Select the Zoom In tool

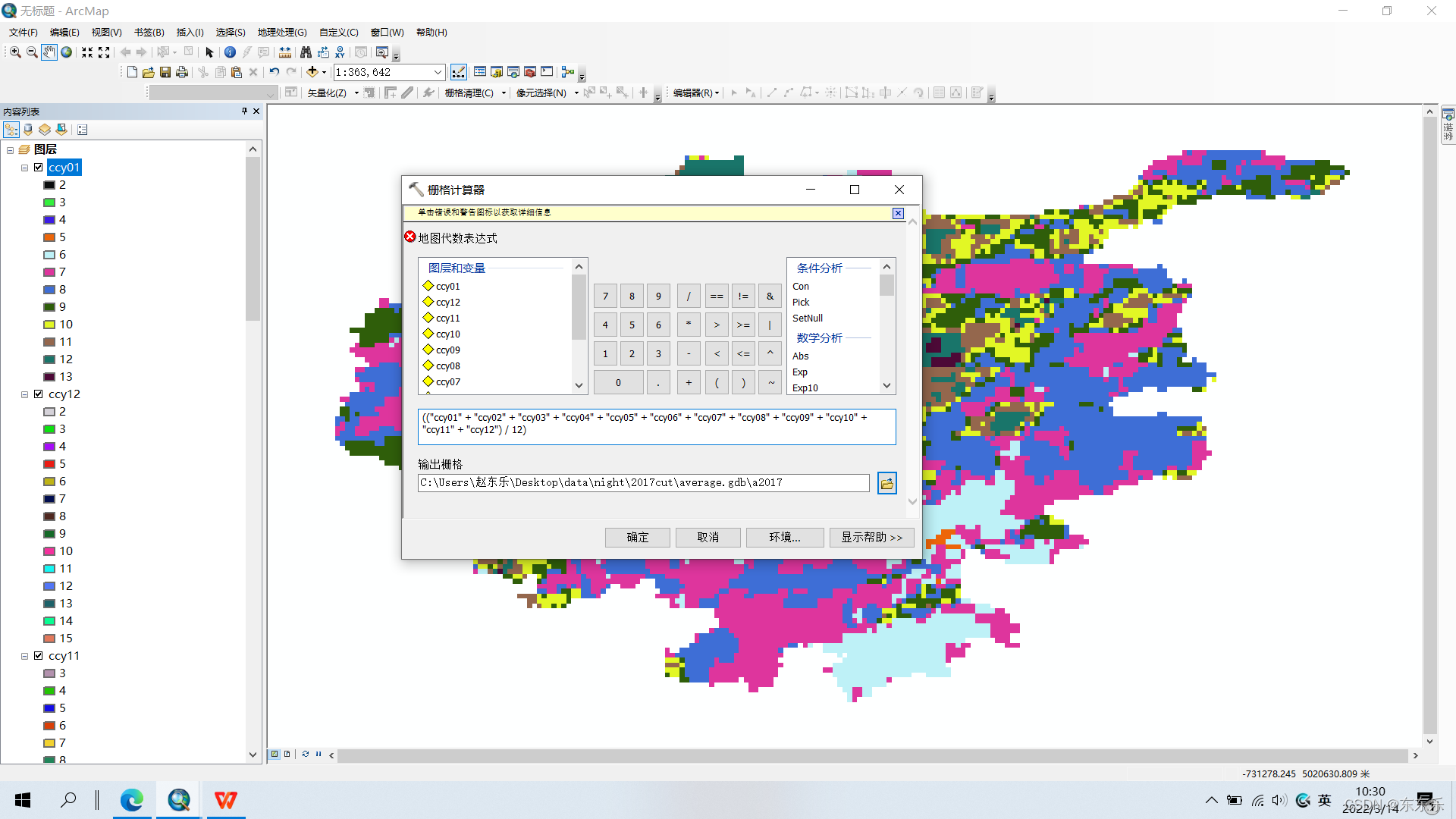[15, 52]
